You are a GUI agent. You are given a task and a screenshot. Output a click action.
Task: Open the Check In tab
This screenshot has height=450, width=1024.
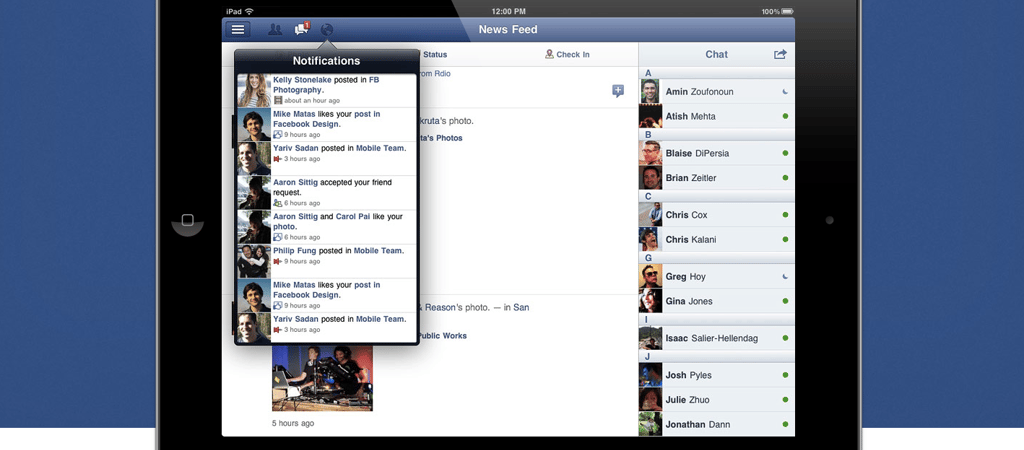(567, 55)
